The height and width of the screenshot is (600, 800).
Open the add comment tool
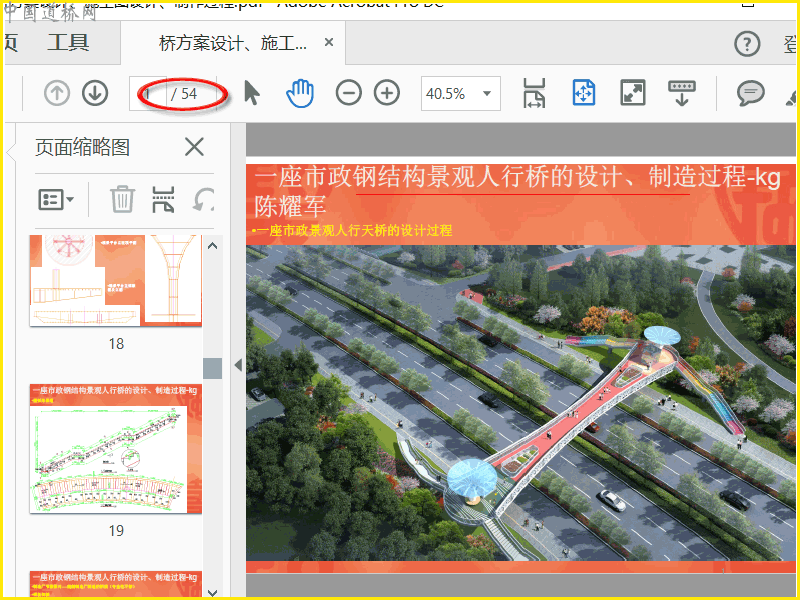750,93
